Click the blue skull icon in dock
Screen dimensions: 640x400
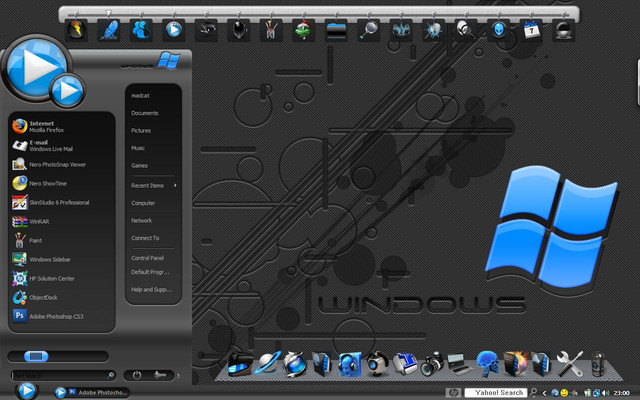coord(487,364)
